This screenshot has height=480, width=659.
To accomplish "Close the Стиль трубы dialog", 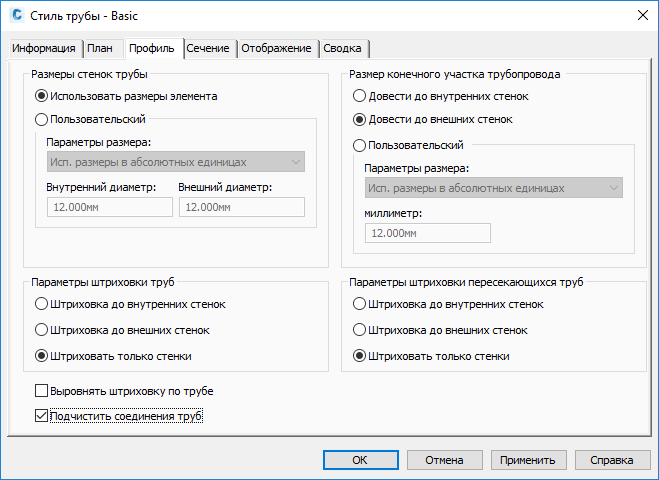I will pos(640,15).
